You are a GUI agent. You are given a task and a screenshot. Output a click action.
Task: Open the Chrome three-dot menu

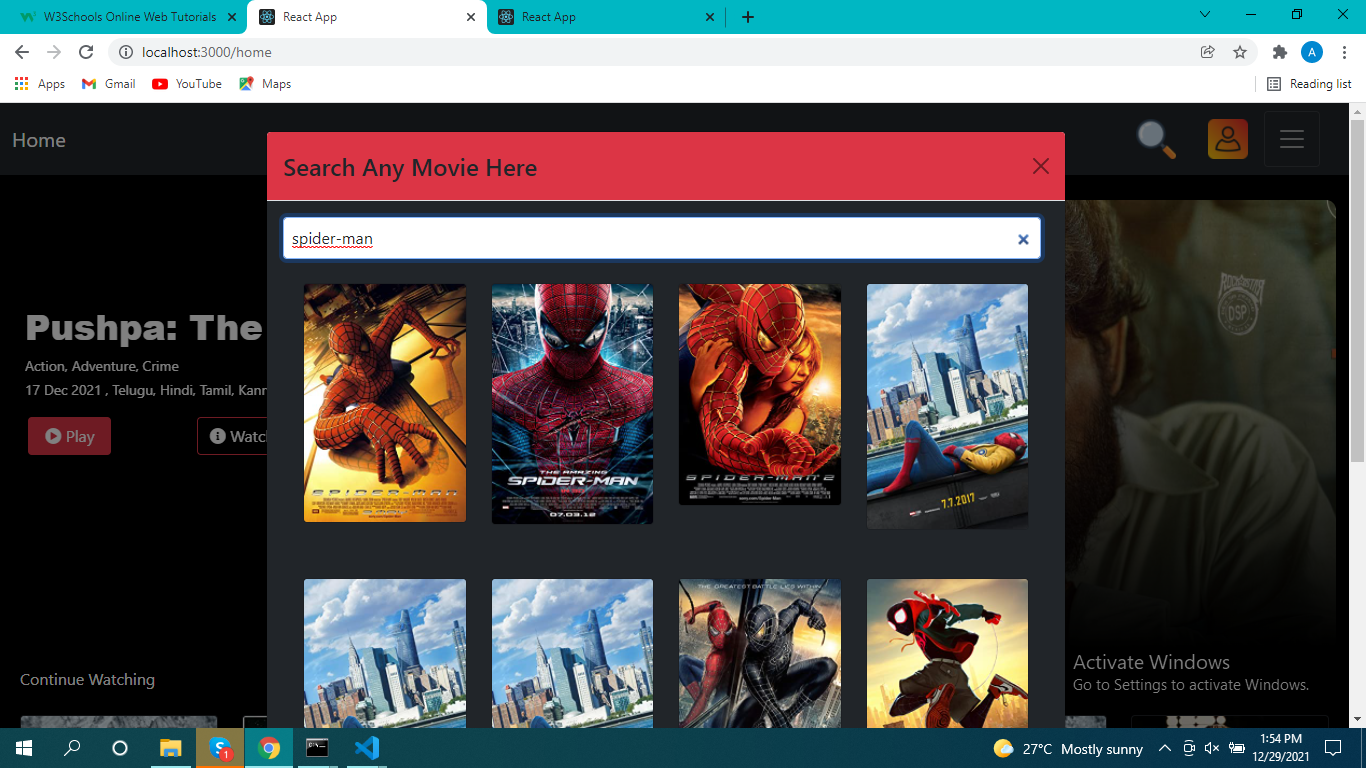tap(1345, 52)
